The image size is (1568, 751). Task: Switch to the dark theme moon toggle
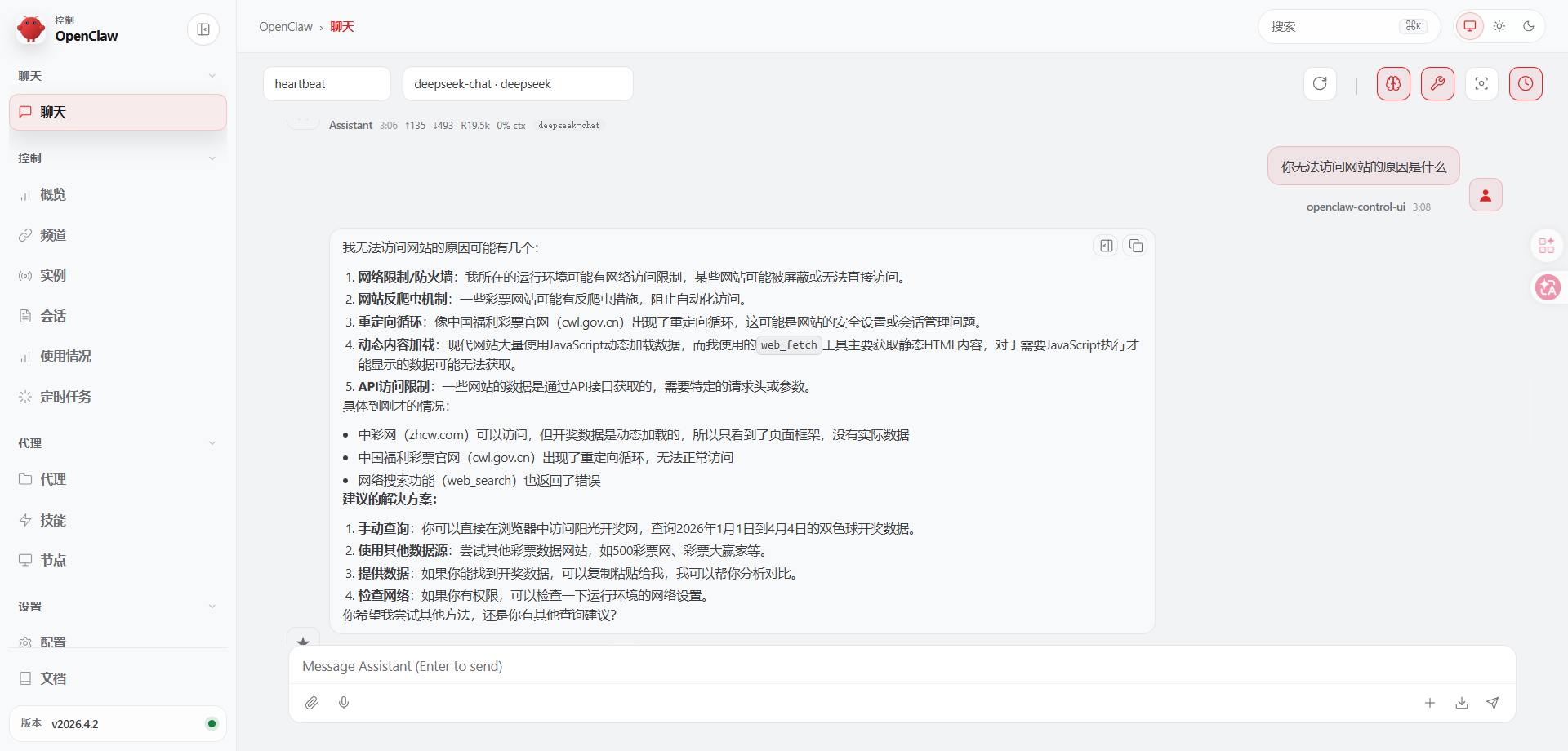click(1529, 26)
